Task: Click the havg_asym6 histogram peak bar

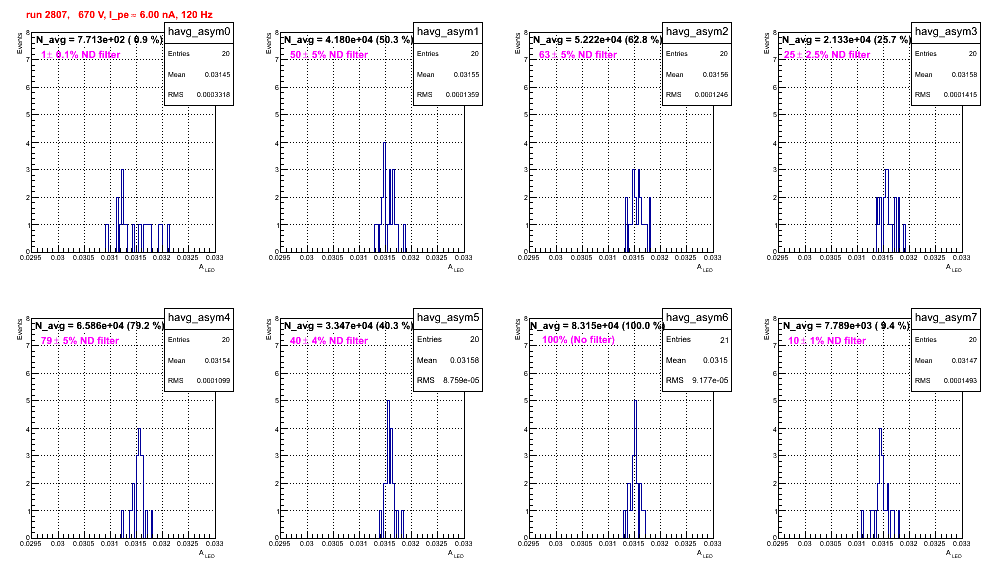Action: click(x=635, y=469)
